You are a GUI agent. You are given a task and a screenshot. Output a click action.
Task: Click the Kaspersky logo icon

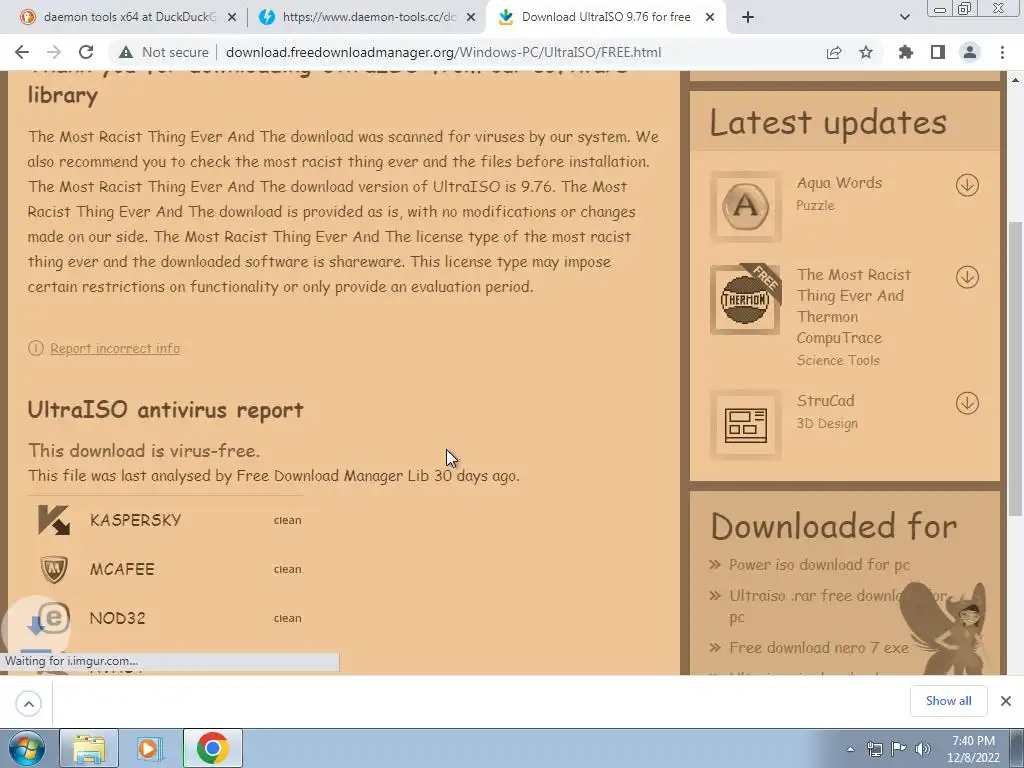coord(54,520)
